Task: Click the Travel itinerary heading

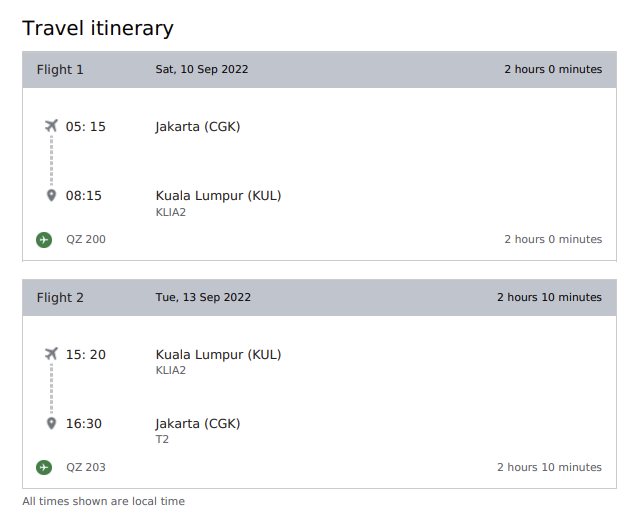Action: pos(98,29)
